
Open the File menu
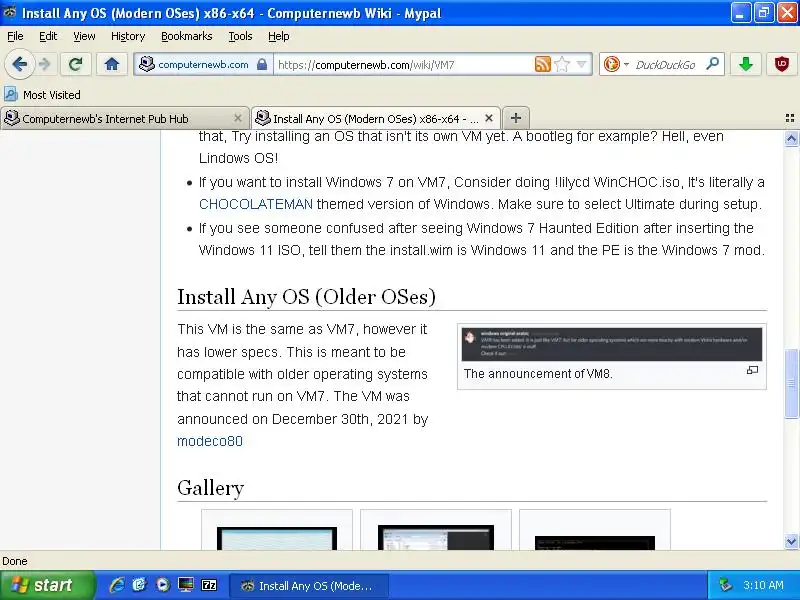tap(15, 36)
